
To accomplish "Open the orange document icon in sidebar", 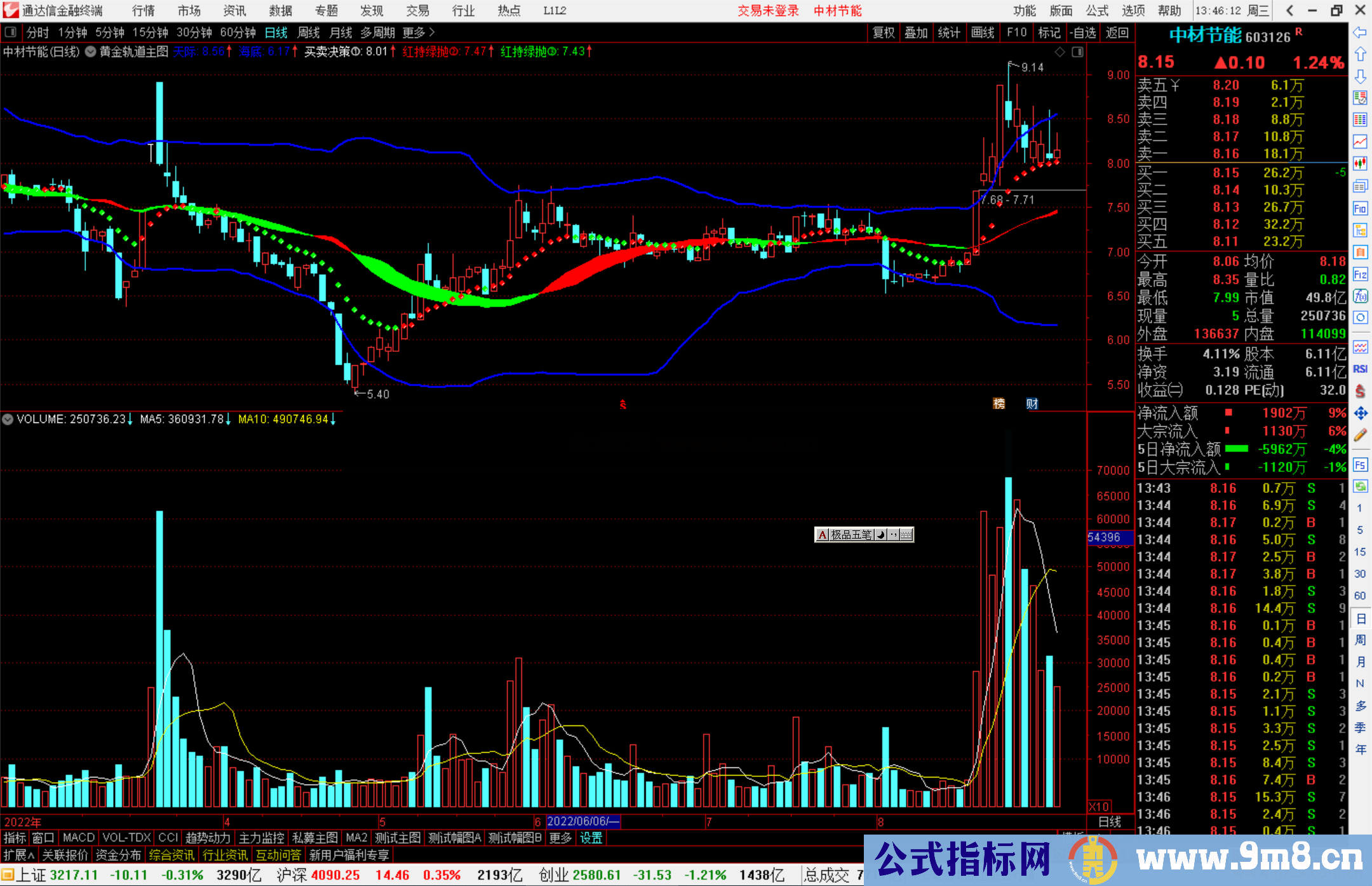I will [1360, 252].
